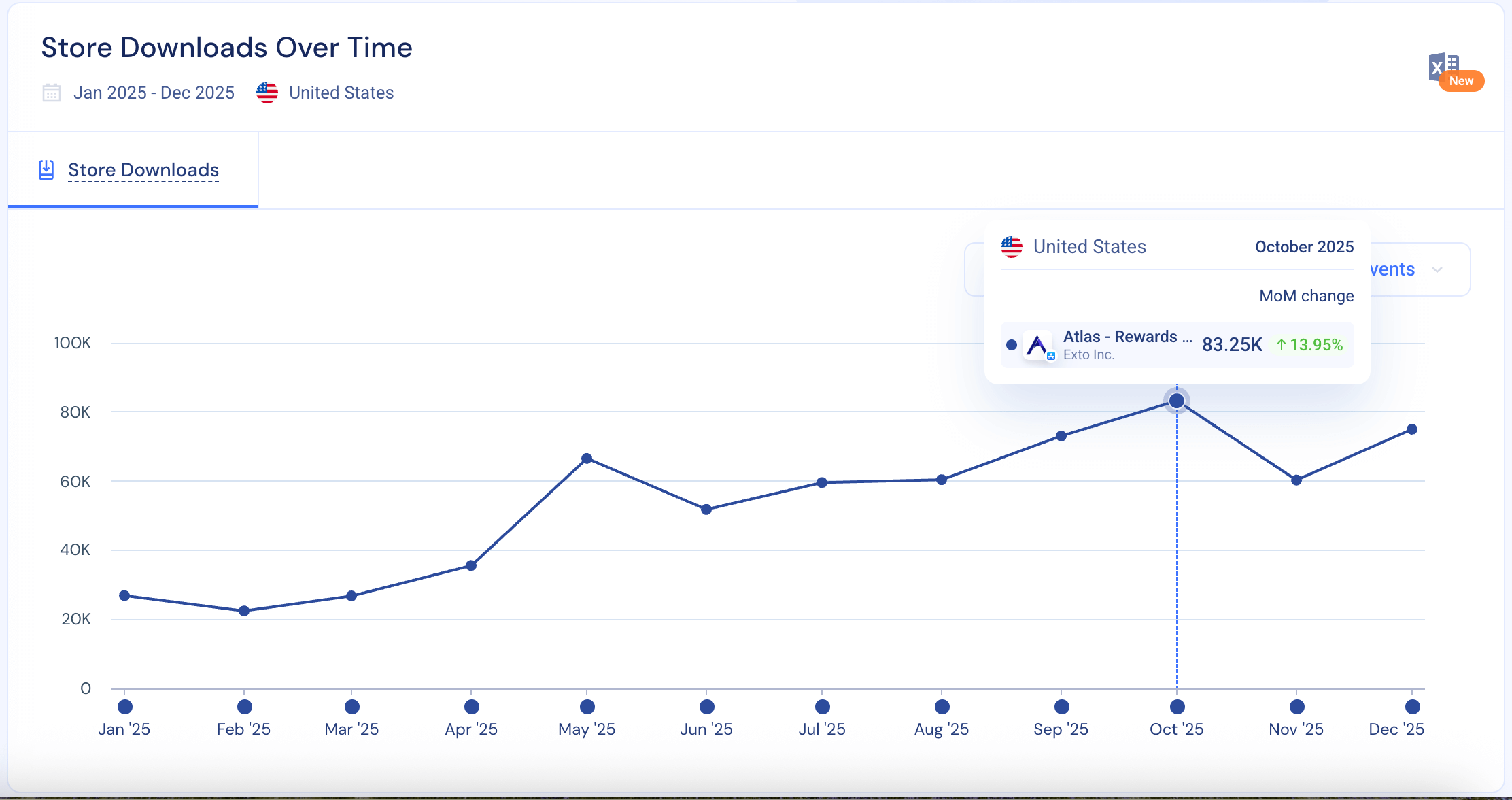
Task: Click the calendar date range icon
Action: [x=52, y=93]
